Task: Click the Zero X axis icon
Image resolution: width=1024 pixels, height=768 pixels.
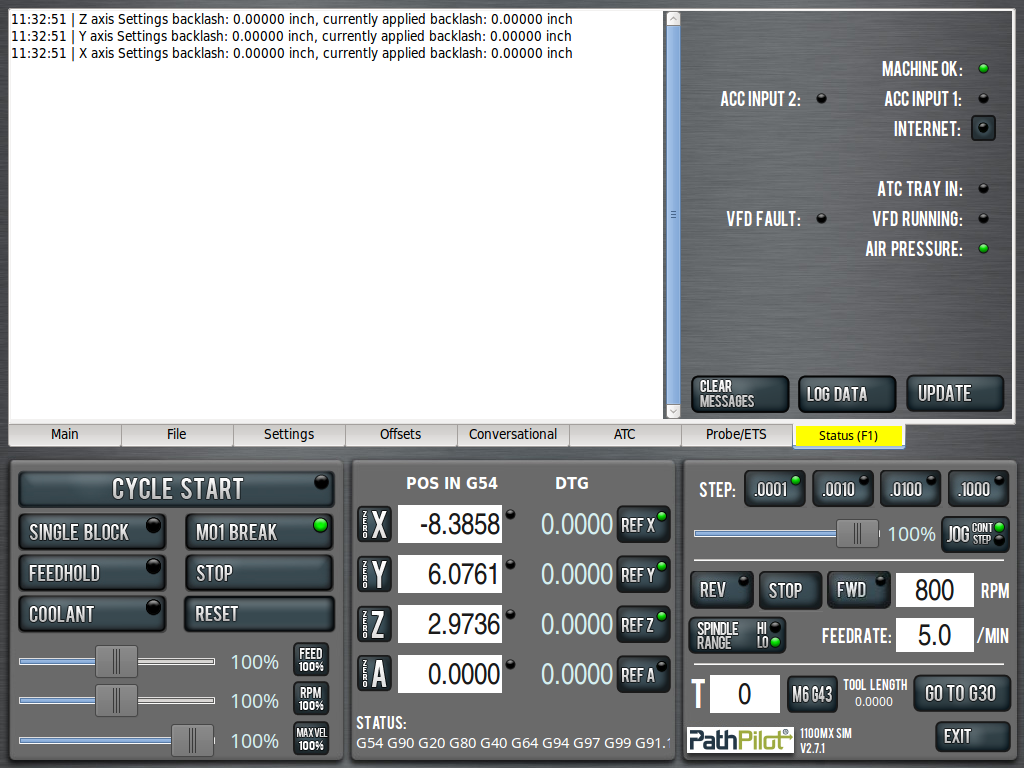Action: pos(375,524)
